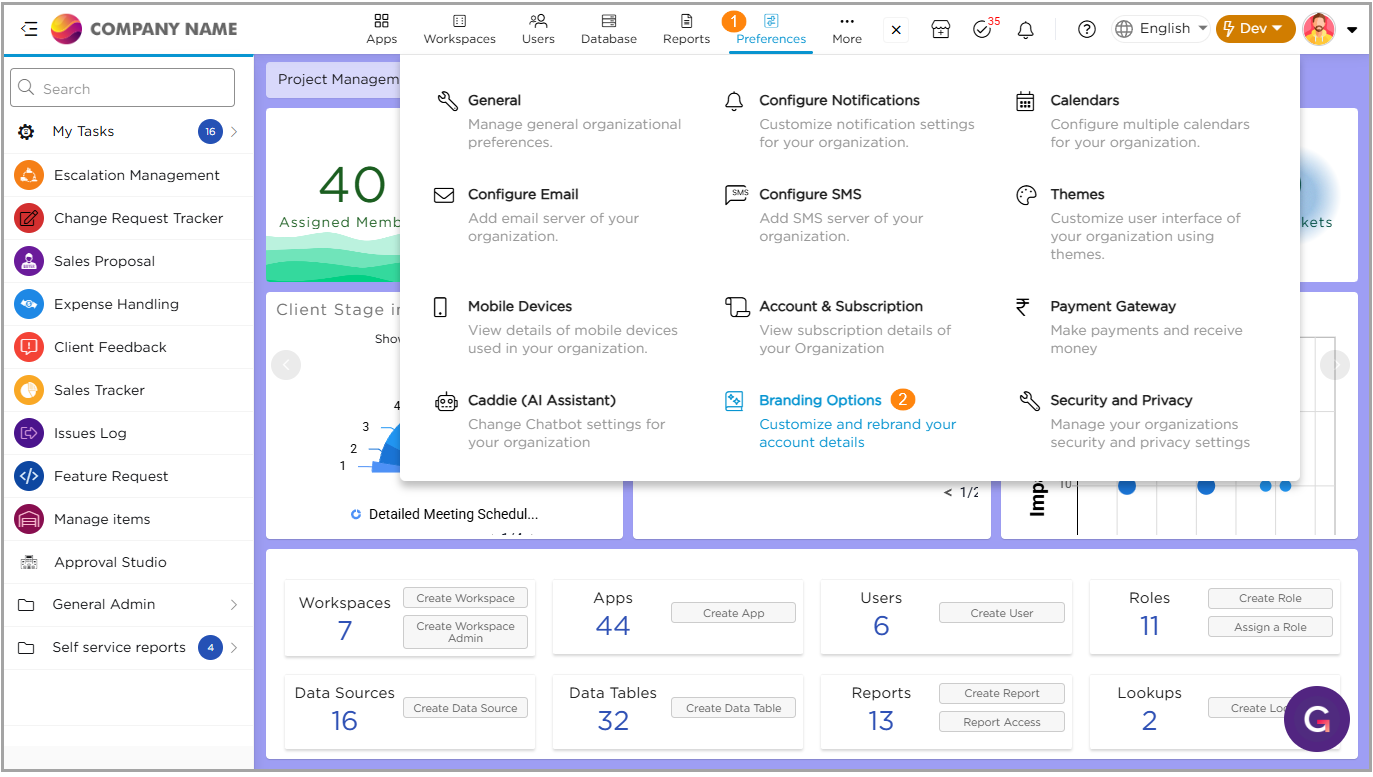Viewport: 1373px width, 777px height.
Task: Open the English language dropdown
Action: pyautogui.click(x=1162, y=29)
